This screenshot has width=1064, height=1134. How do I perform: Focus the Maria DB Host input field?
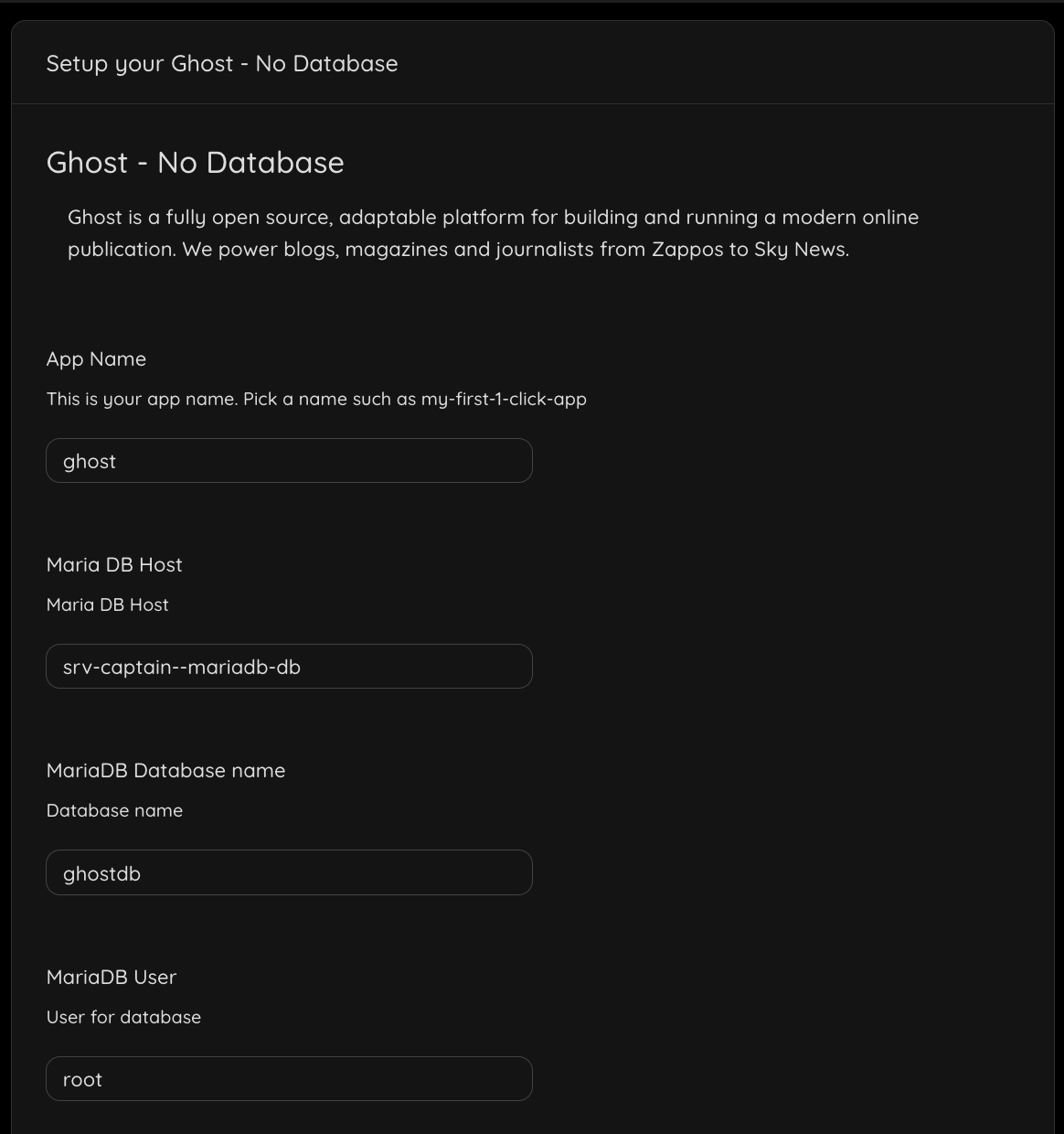289,667
